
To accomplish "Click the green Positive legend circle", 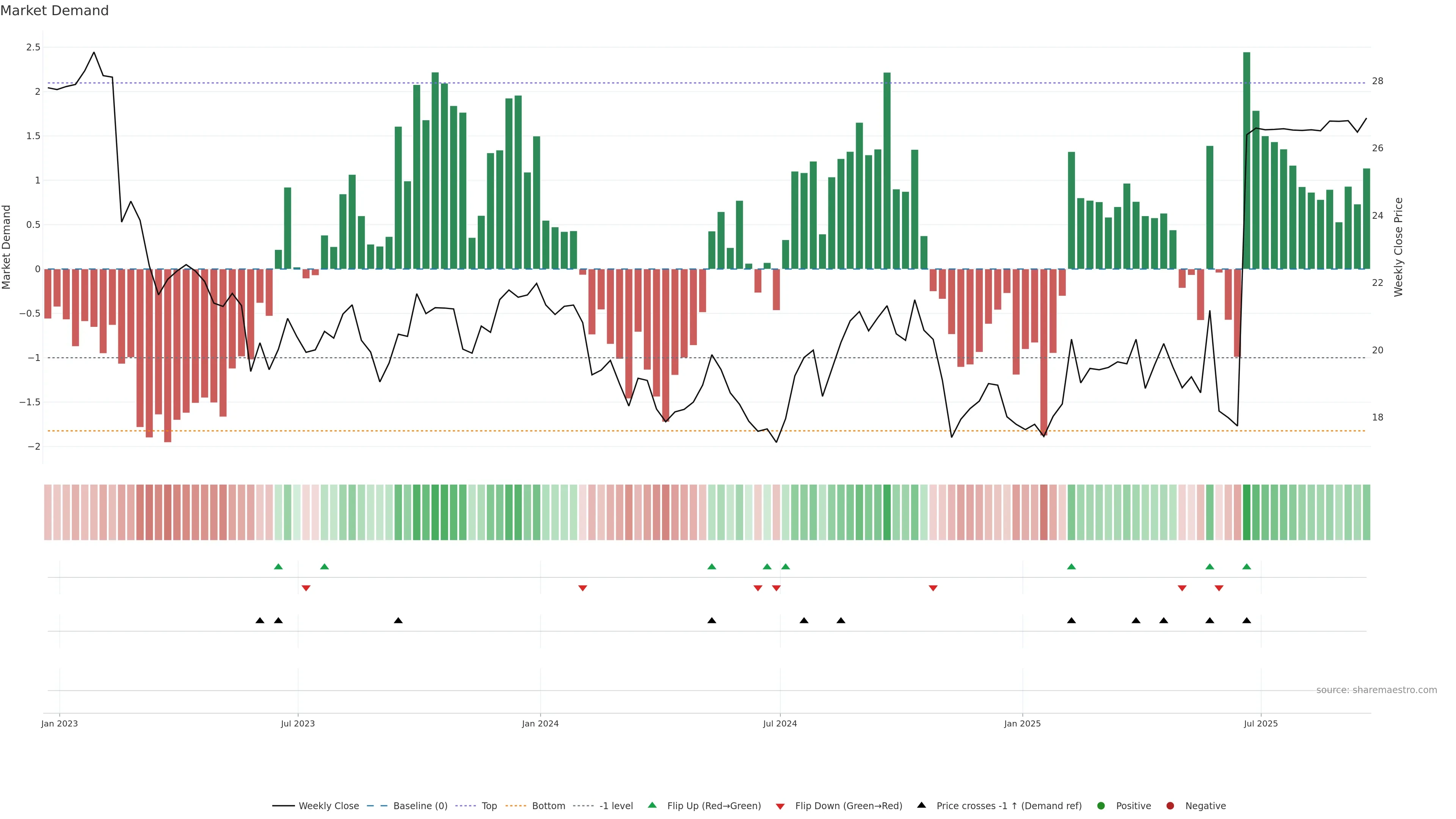I will pos(1100,806).
